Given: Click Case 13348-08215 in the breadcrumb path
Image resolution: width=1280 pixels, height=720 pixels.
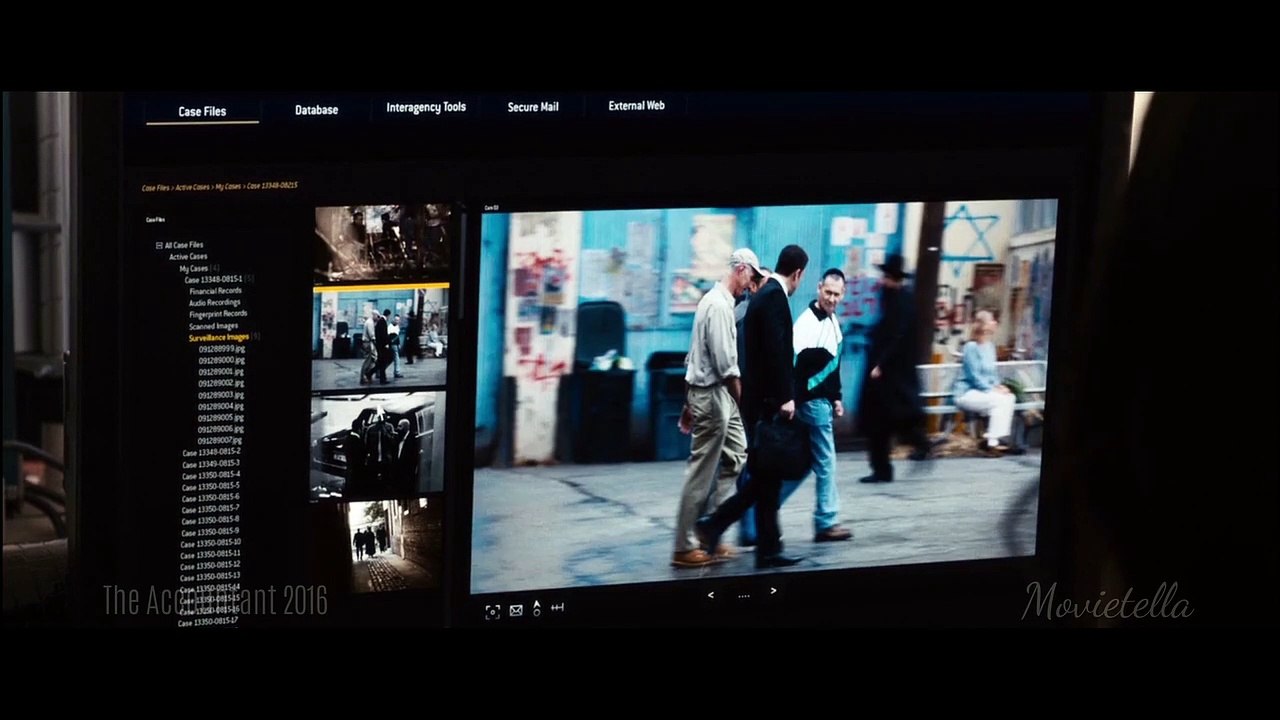Looking at the screenshot, I should pos(272,186).
